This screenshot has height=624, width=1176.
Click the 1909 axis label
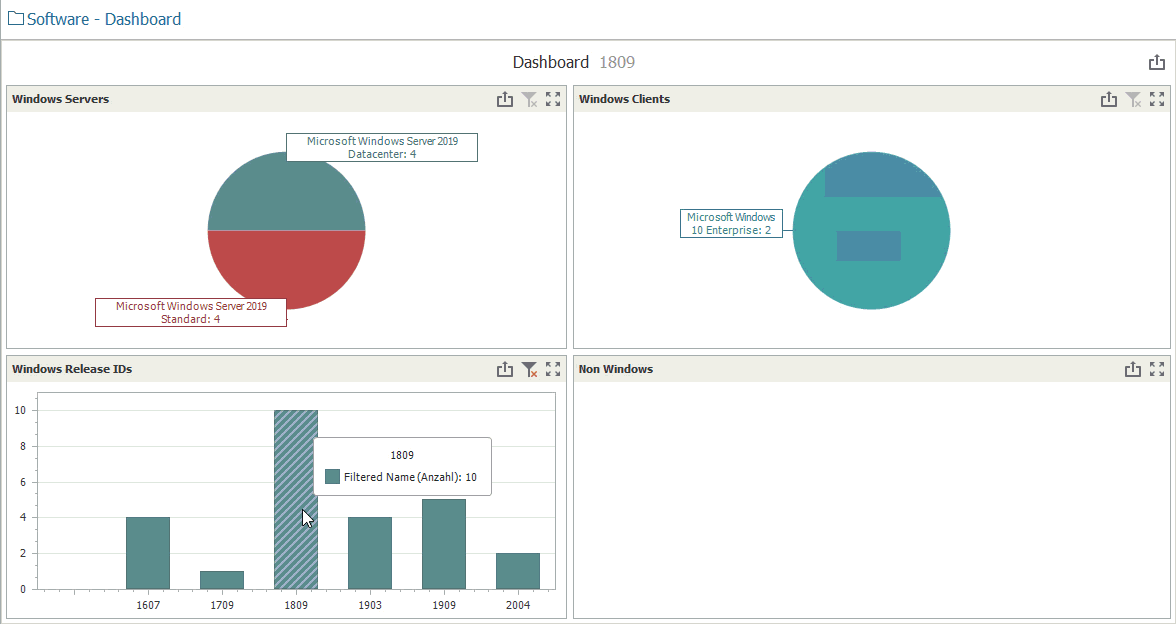click(444, 605)
